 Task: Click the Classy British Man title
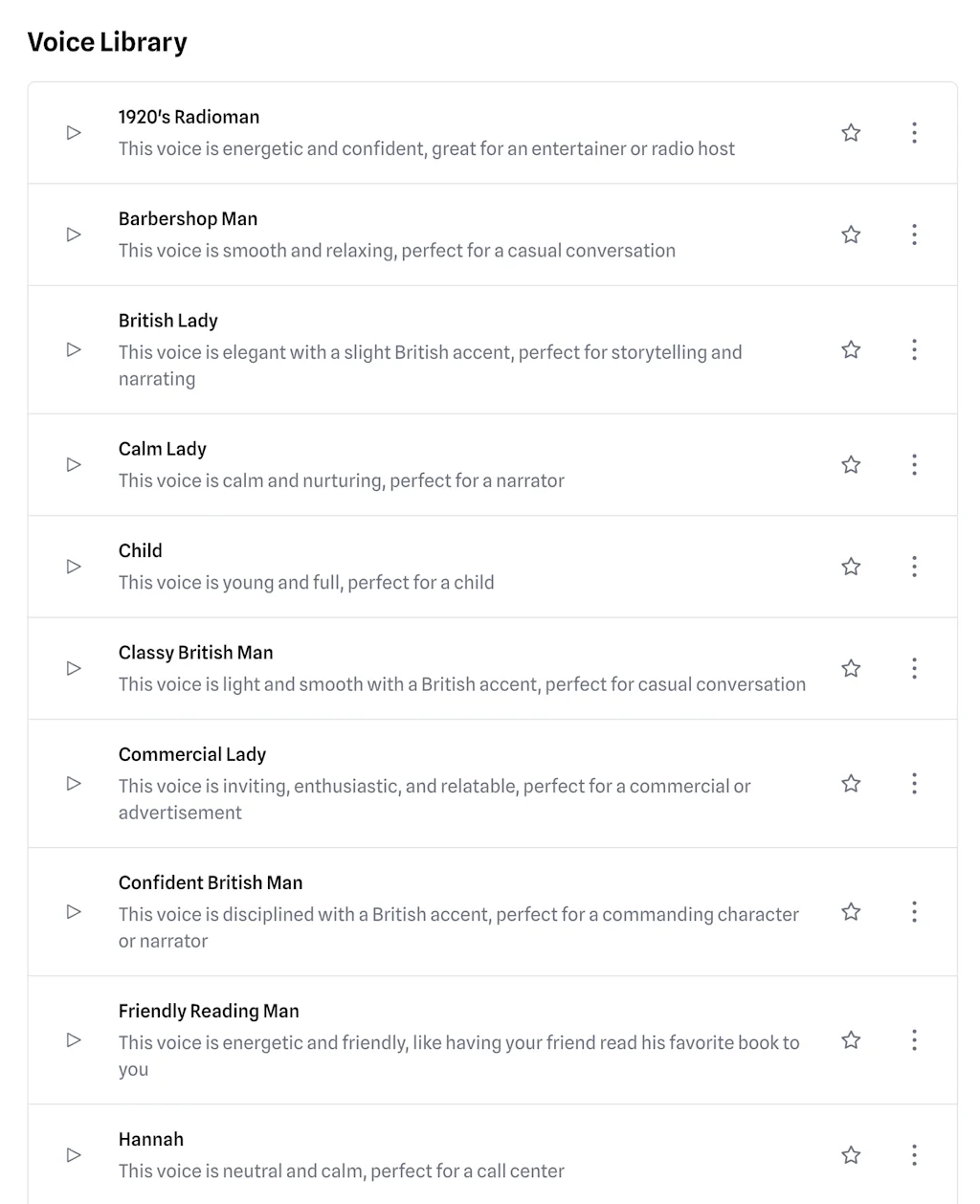point(196,653)
